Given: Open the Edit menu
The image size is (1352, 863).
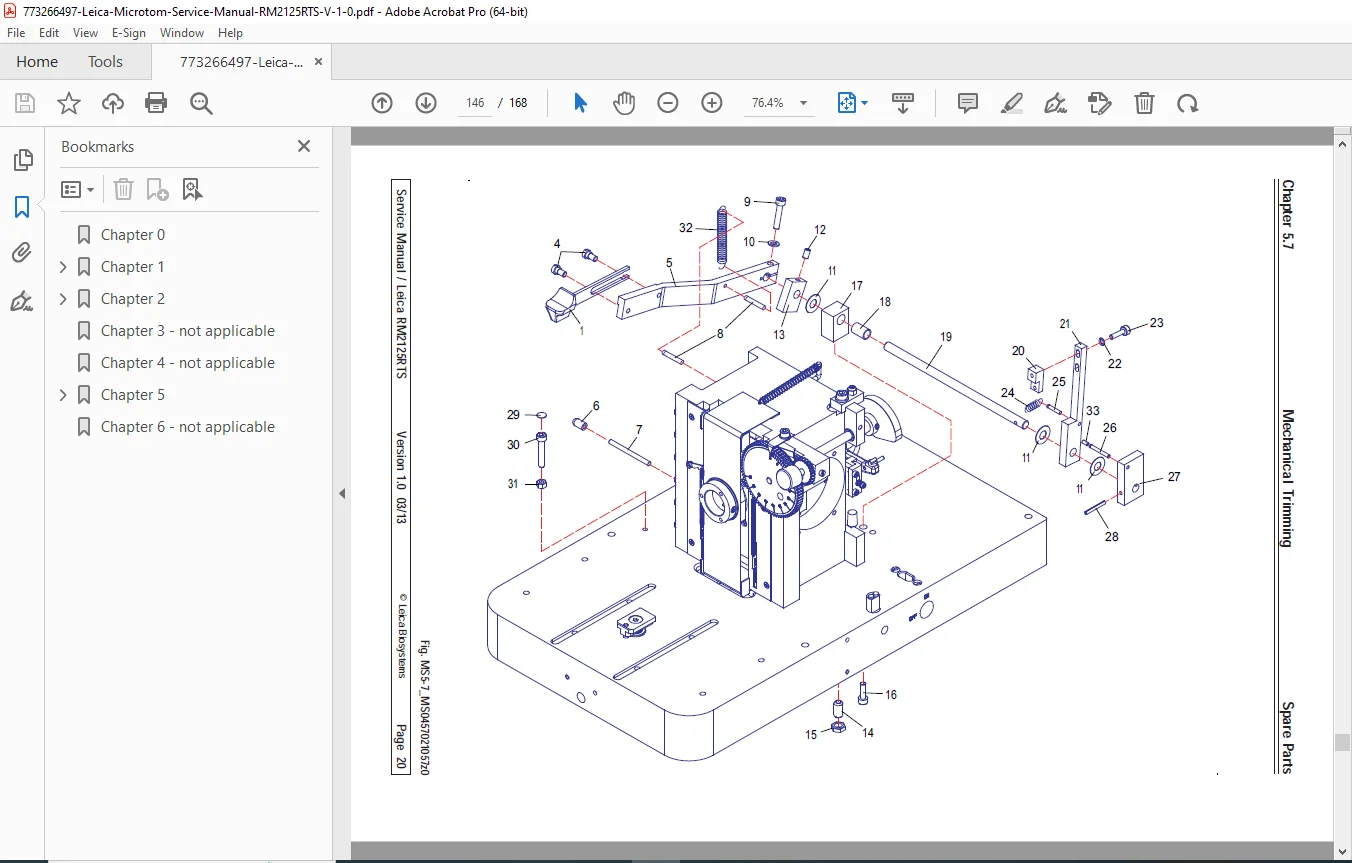Looking at the screenshot, I should coord(49,33).
